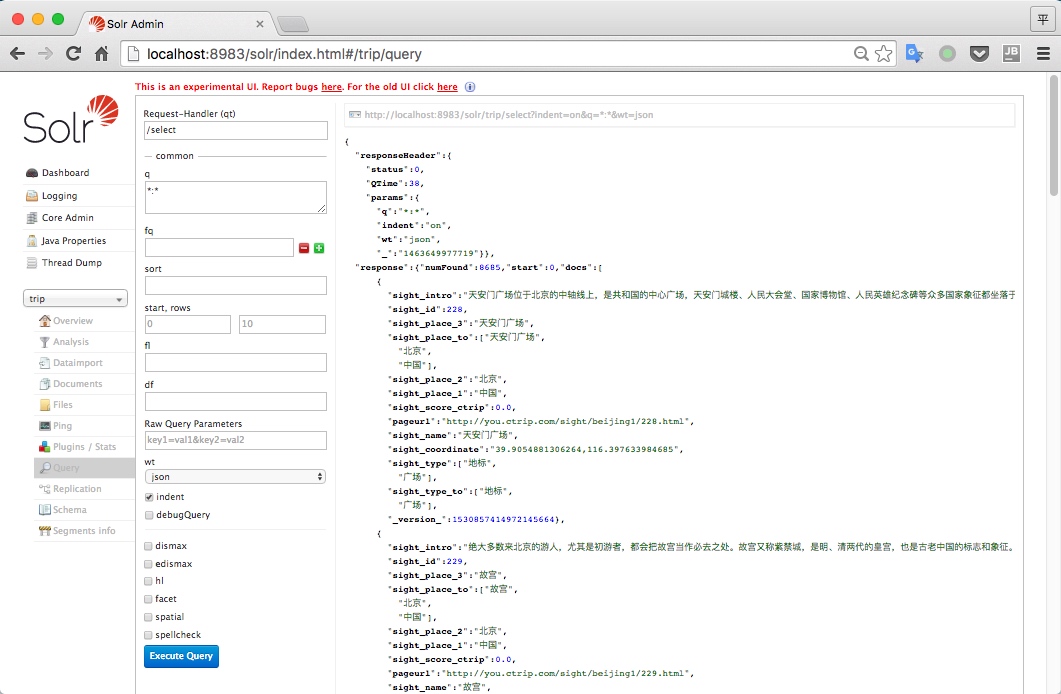
Task: Click the q query text area
Action: pos(235,197)
